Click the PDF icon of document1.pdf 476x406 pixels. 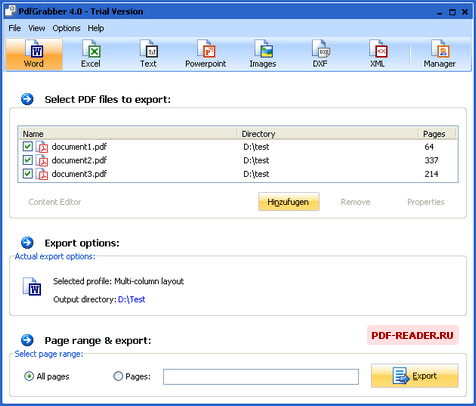(42, 147)
